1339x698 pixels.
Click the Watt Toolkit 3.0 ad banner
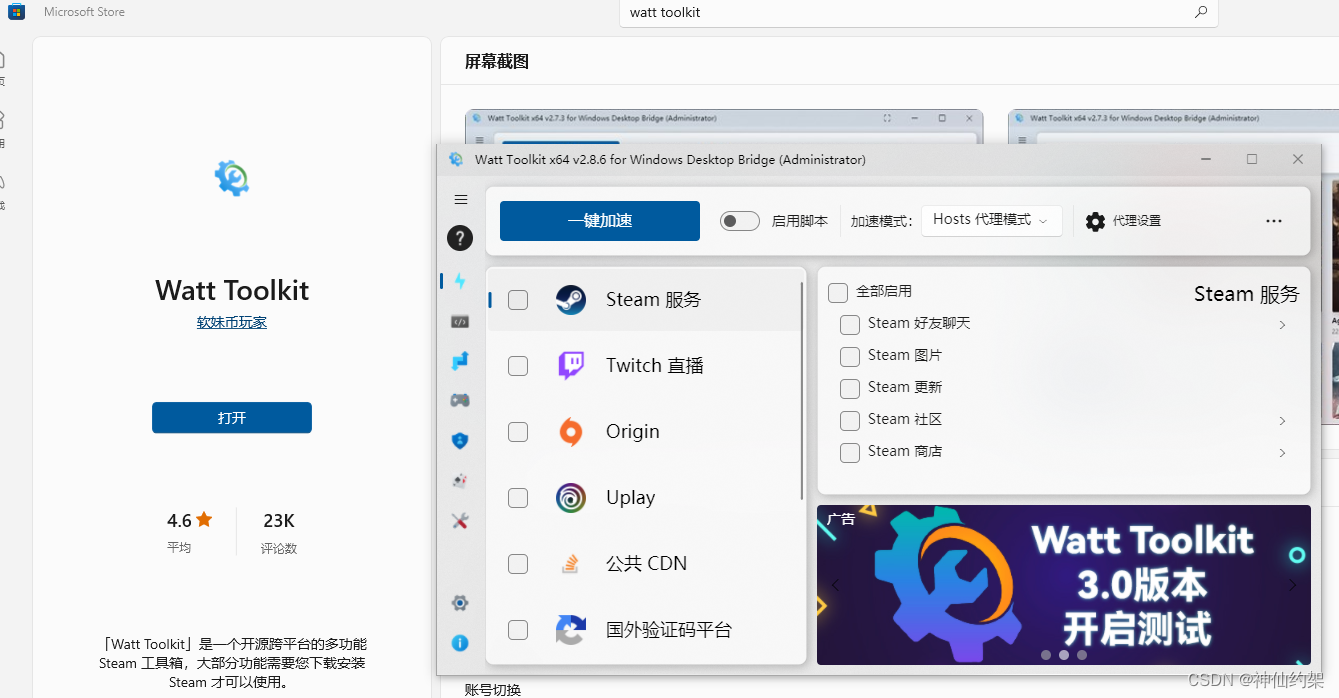pos(1064,585)
